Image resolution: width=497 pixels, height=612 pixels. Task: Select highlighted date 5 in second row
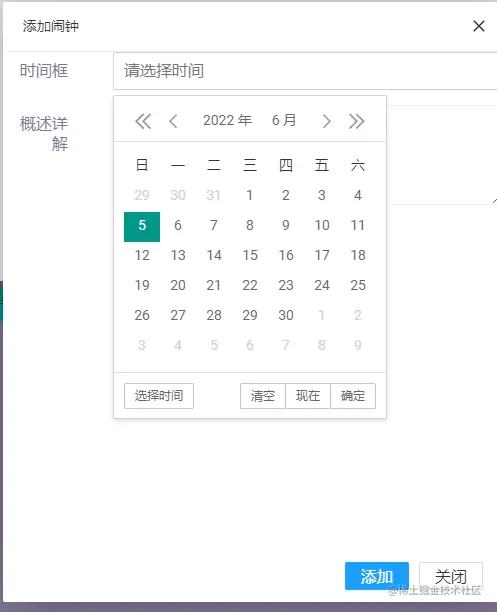pyautogui.click(x=142, y=227)
